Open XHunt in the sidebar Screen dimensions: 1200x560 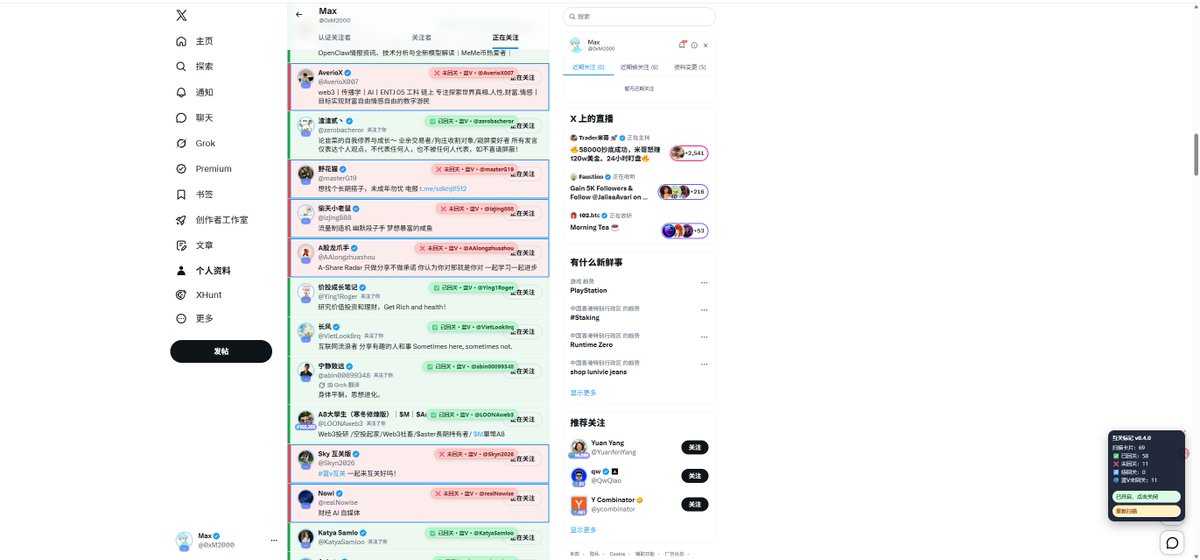click(199, 295)
